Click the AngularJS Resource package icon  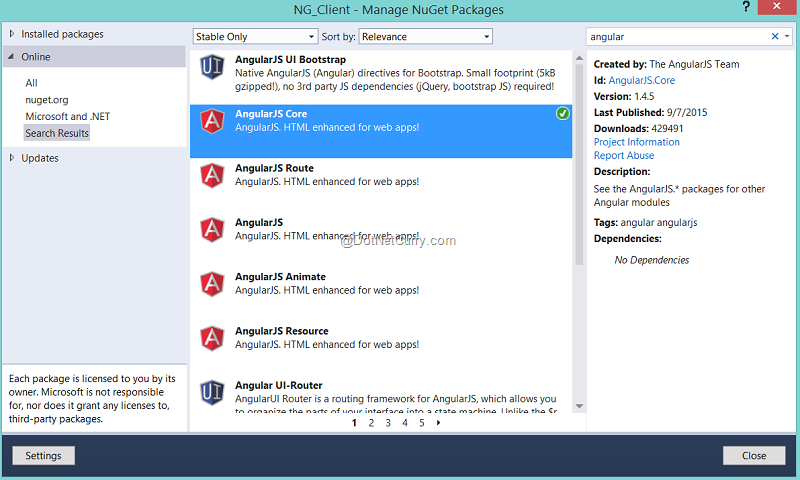coord(212,338)
